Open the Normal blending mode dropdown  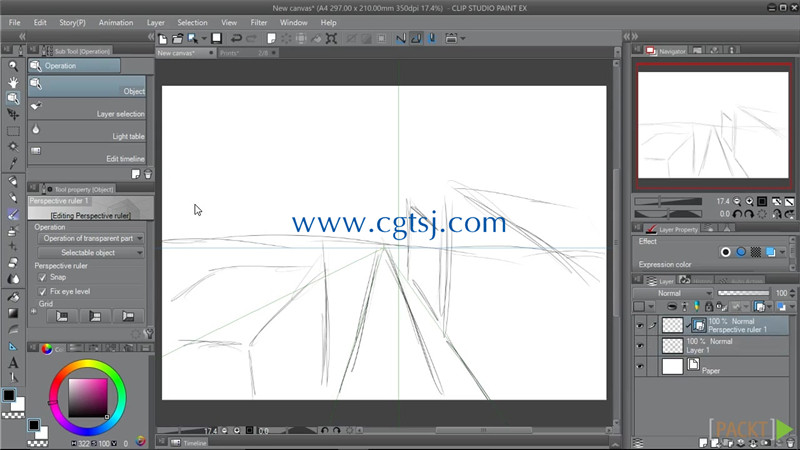click(x=672, y=293)
